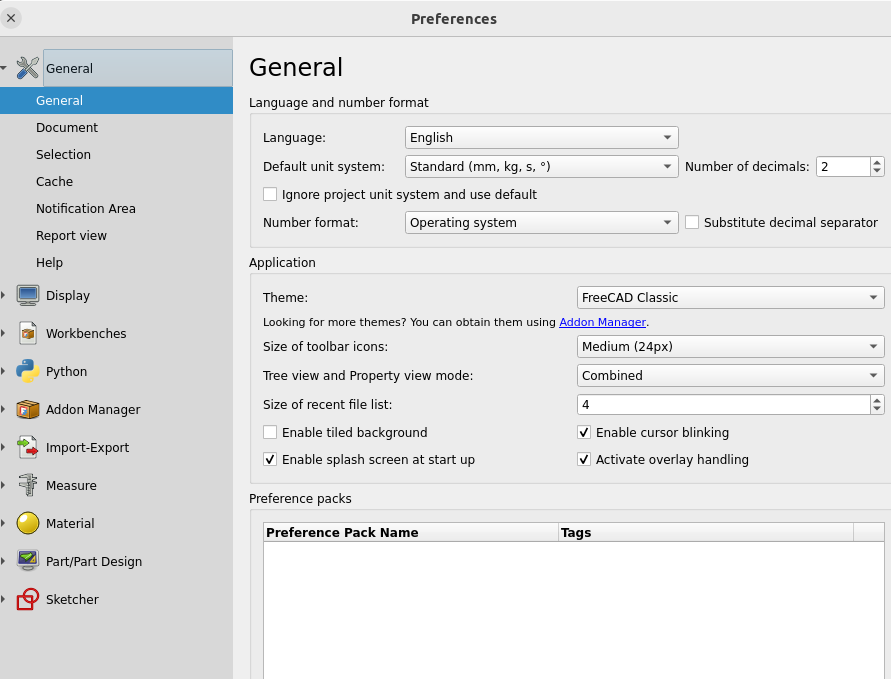Select the Sketcher icon
This screenshot has height=679, width=891.
(28, 599)
